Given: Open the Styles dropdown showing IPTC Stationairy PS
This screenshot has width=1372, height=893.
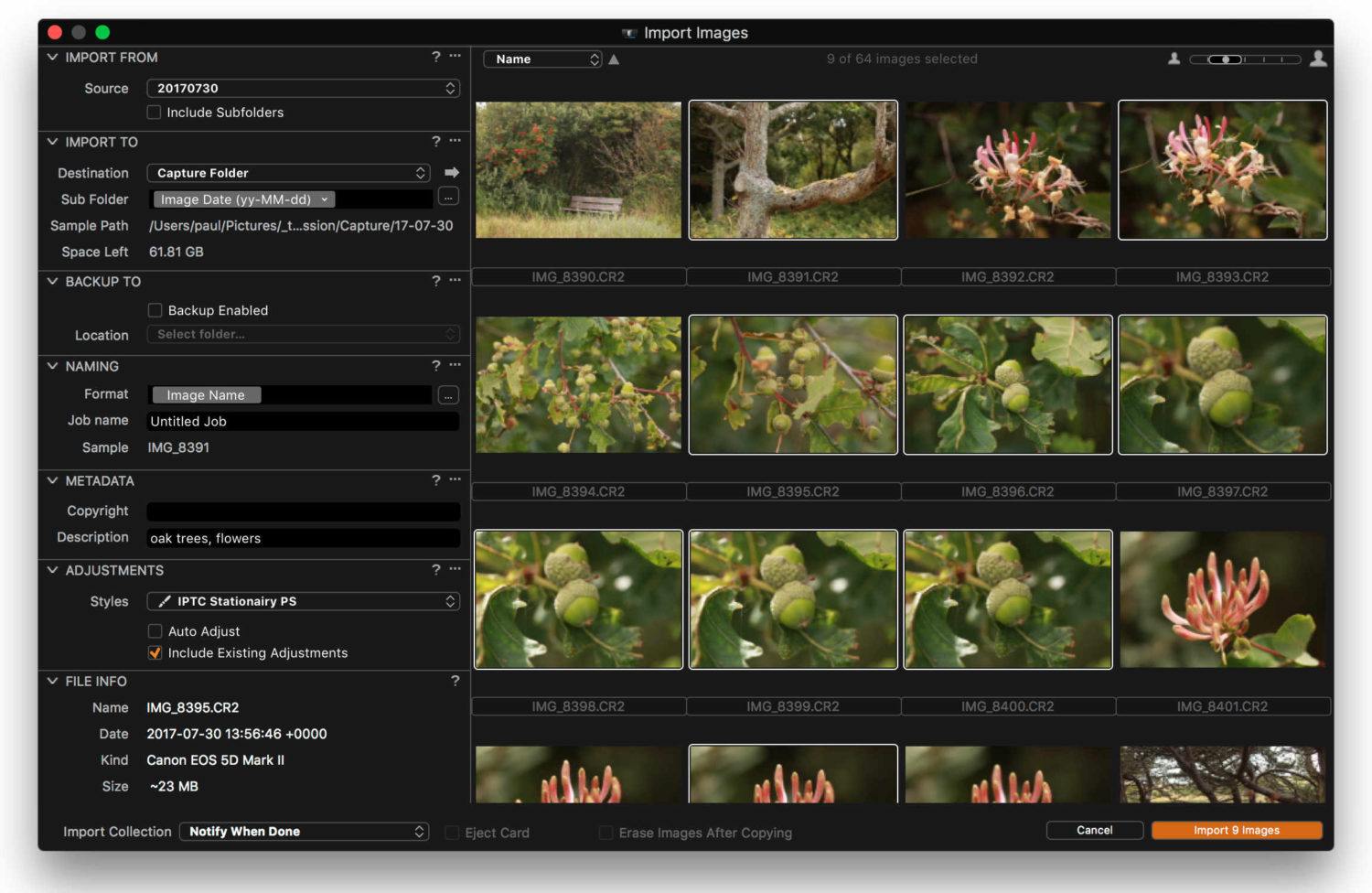Looking at the screenshot, I should click(x=303, y=601).
